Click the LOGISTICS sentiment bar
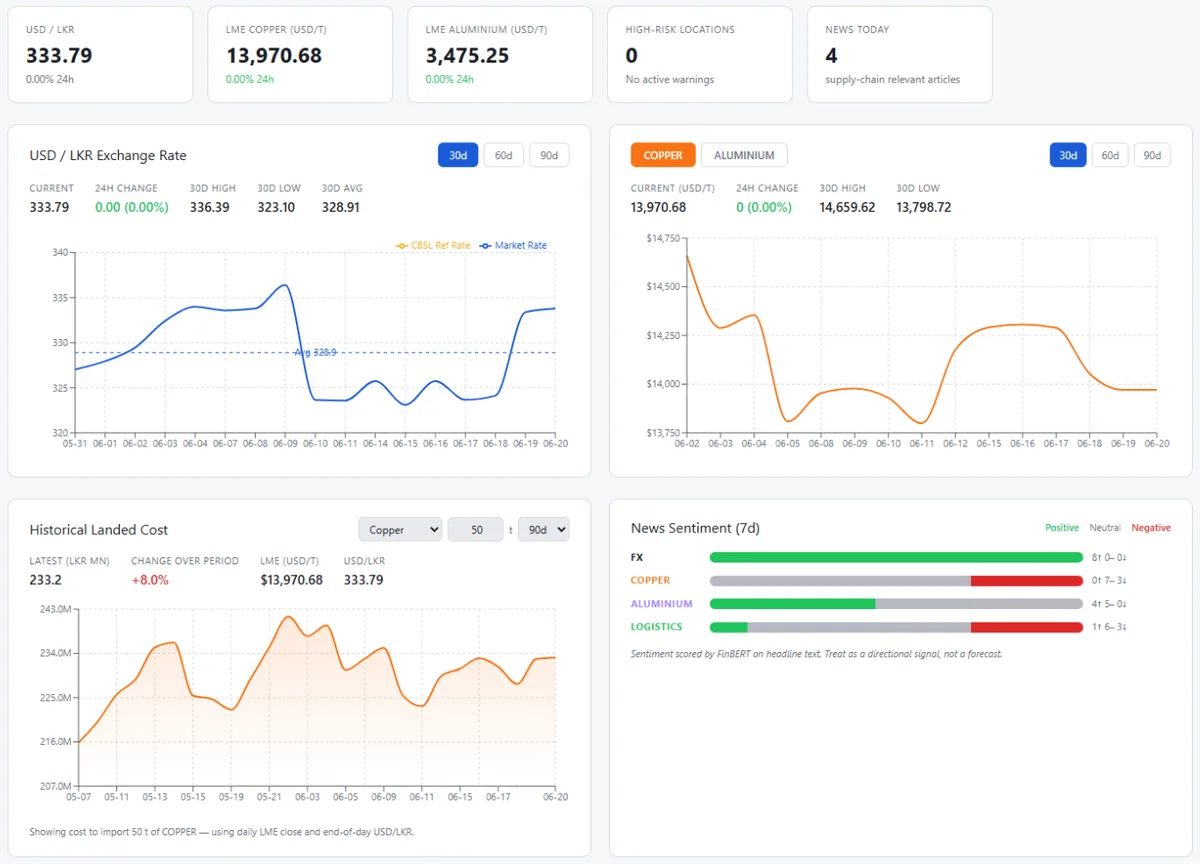The height and width of the screenshot is (864, 1200). pos(896,627)
